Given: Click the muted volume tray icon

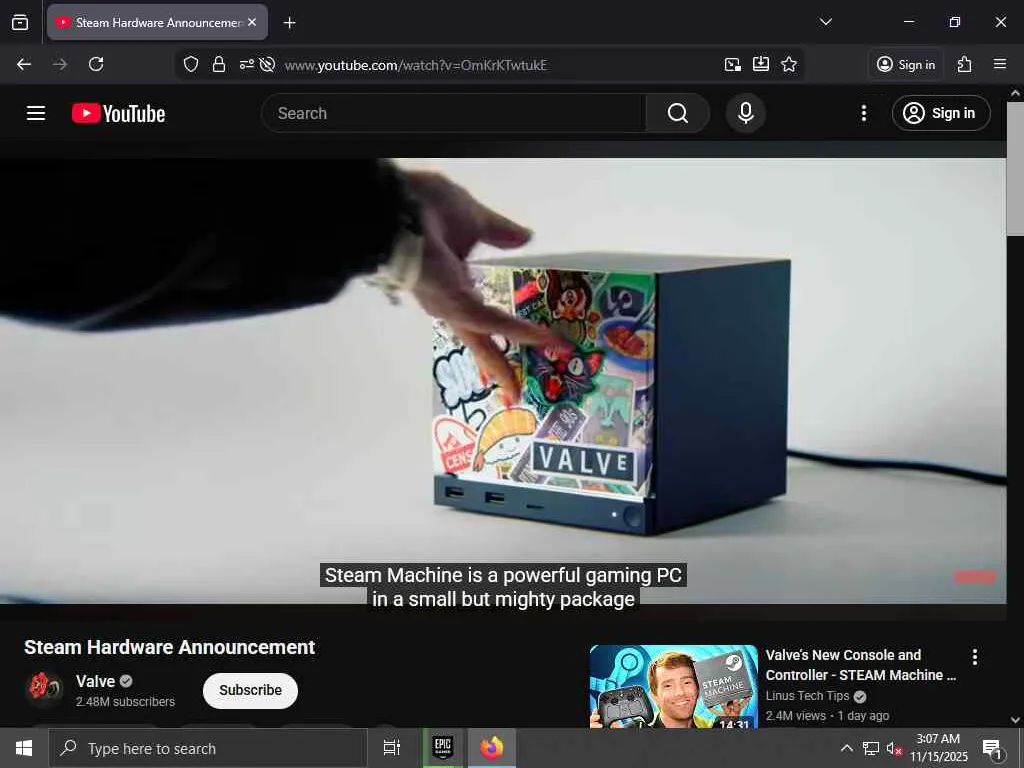Looking at the screenshot, I should click(x=894, y=748).
